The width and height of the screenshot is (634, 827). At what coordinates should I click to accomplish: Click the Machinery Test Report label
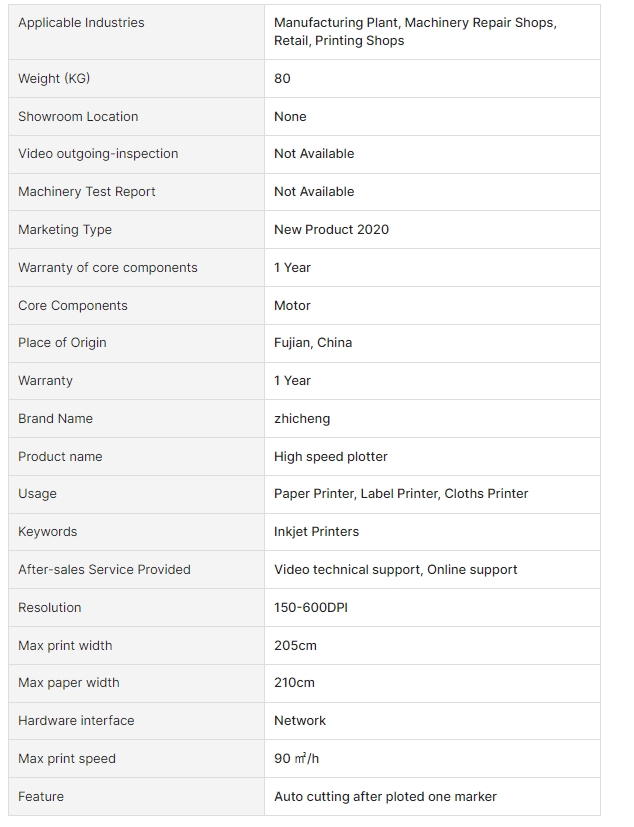pyautogui.click(x=87, y=192)
